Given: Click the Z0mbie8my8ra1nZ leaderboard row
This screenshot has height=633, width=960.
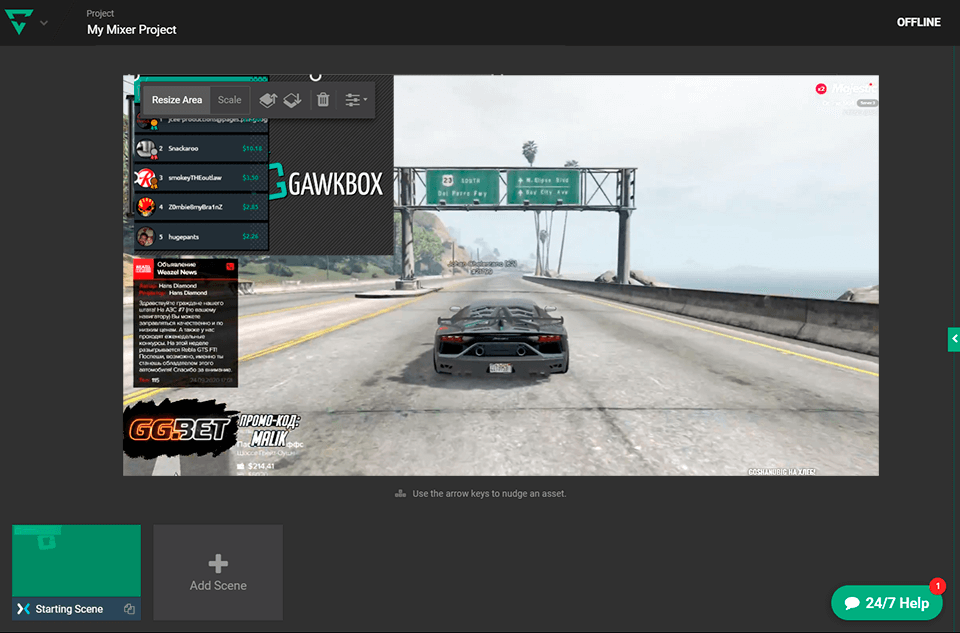Looking at the screenshot, I should pyautogui.click(x=201, y=208).
